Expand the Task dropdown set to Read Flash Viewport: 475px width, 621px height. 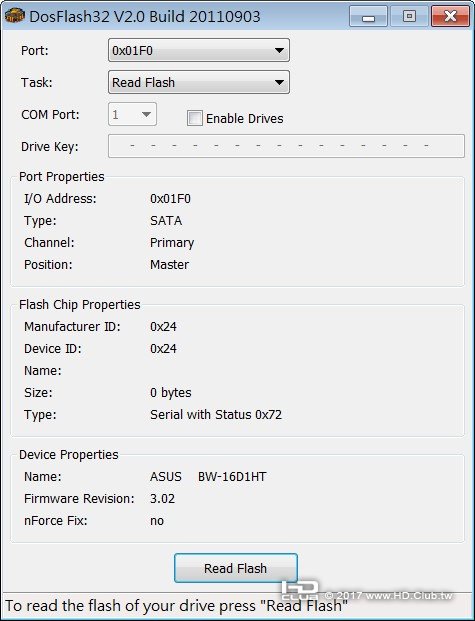(x=199, y=82)
